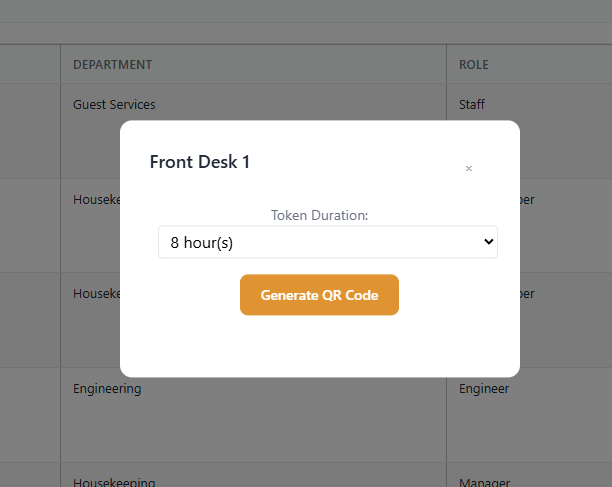Select the Guest Services department cell
The width and height of the screenshot is (612, 487).
(x=114, y=104)
